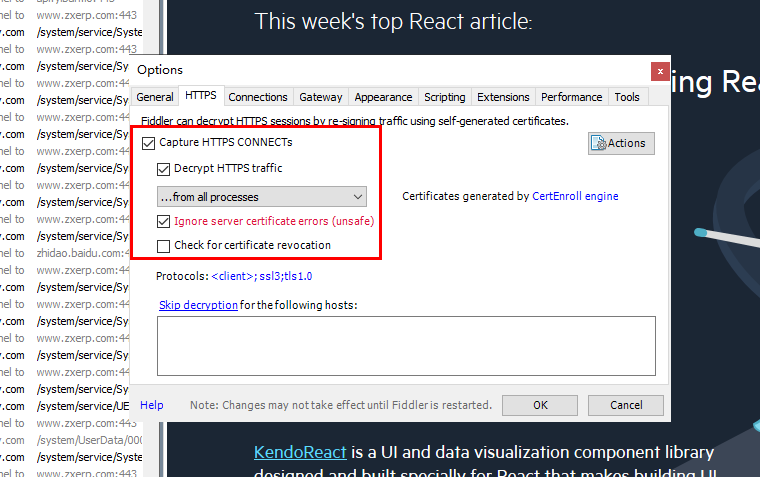Screen dimensions: 760x477
Task: Close the Options dialog
Action: pos(658,70)
